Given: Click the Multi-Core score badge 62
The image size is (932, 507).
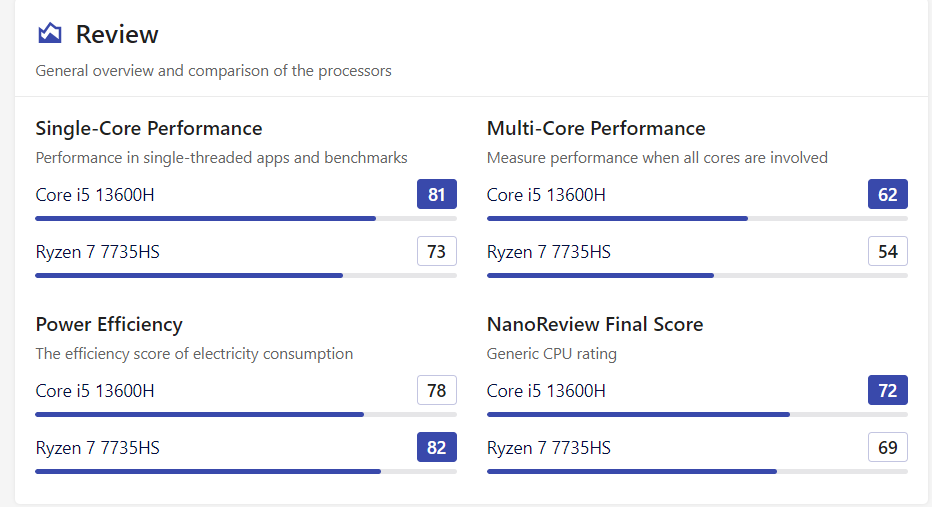Looking at the screenshot, I should (888, 194).
